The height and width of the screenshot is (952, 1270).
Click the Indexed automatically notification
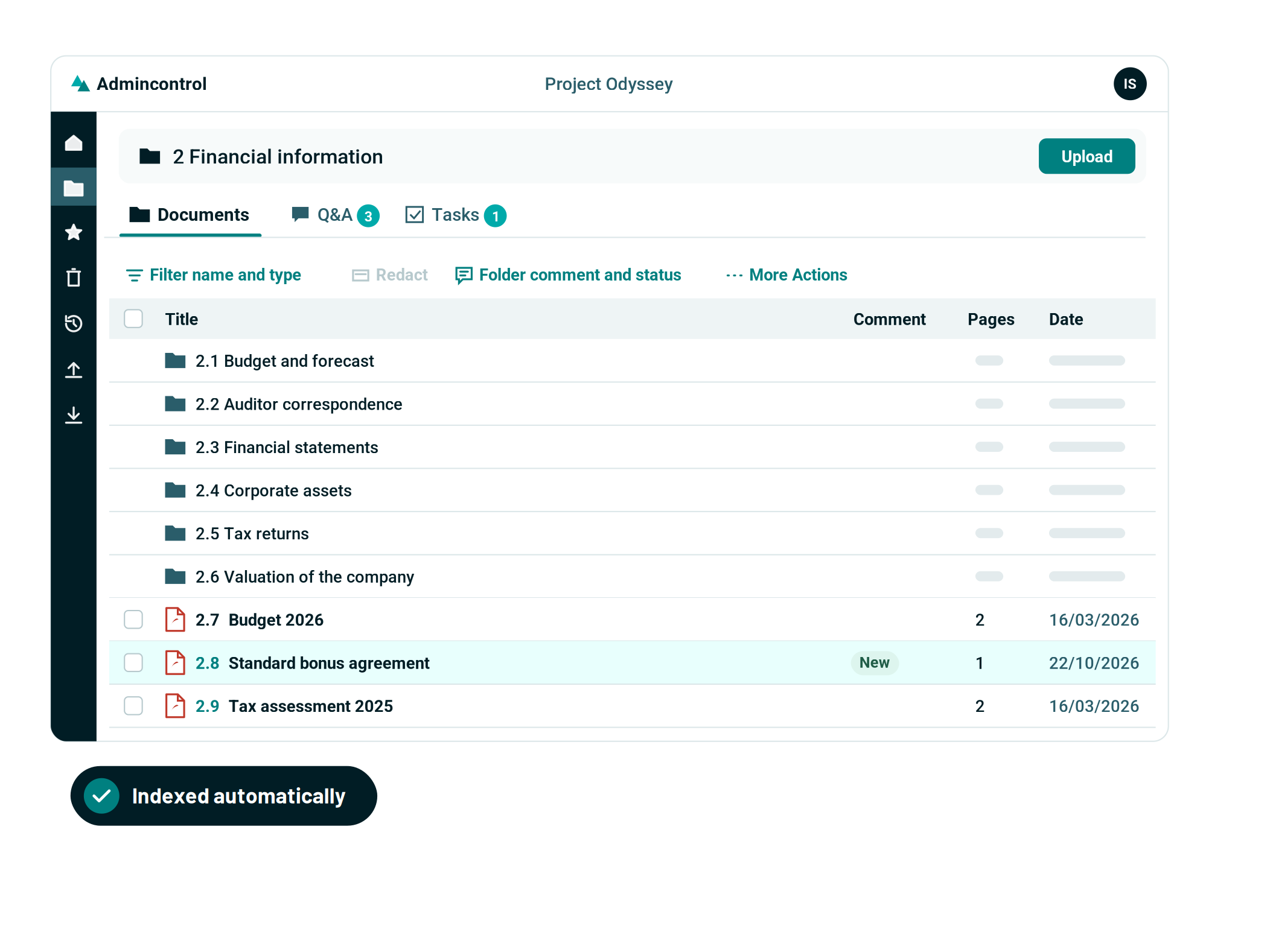pyautogui.click(x=224, y=796)
